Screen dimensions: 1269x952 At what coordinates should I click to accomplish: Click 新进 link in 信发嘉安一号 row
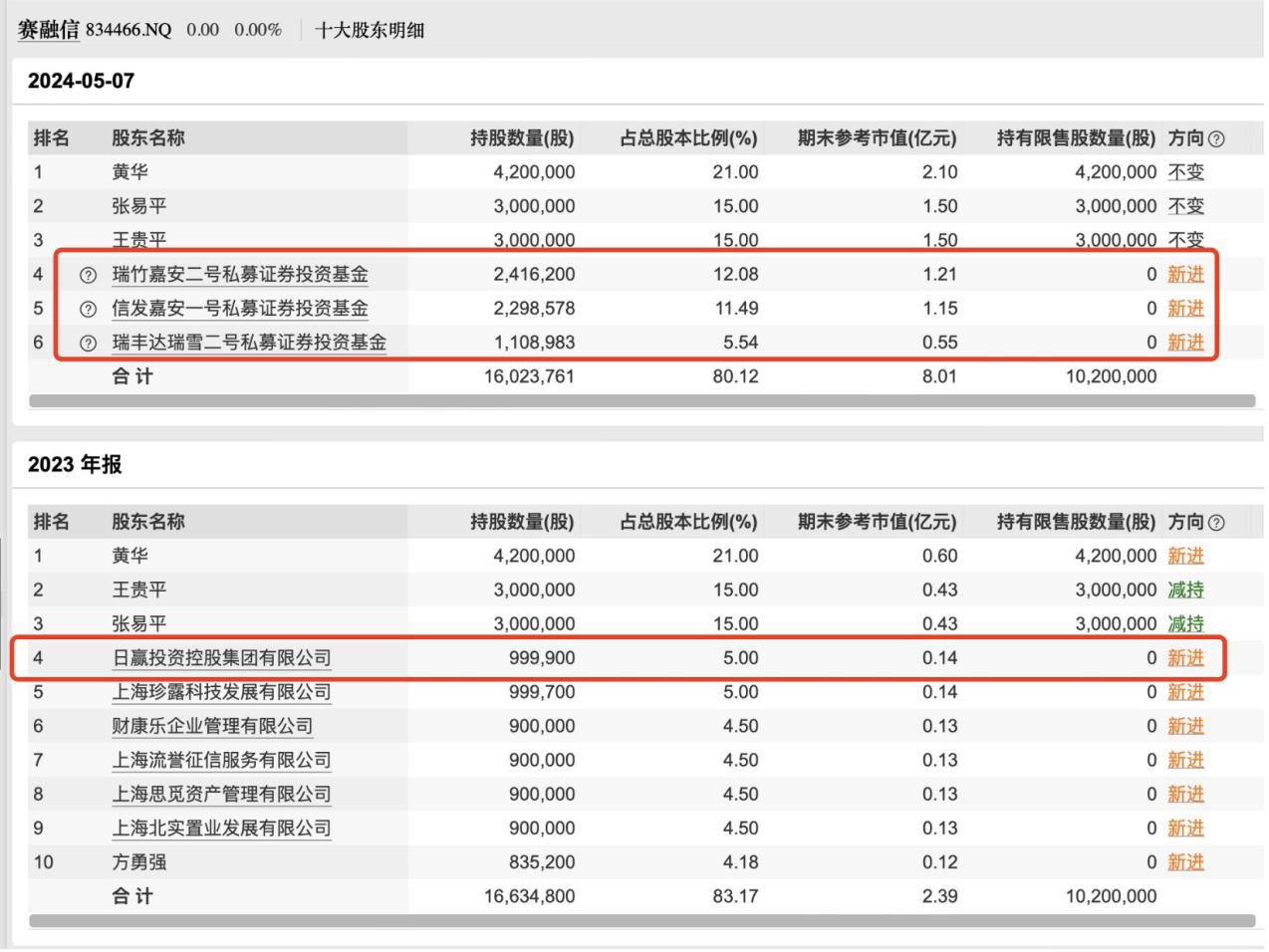point(1185,308)
